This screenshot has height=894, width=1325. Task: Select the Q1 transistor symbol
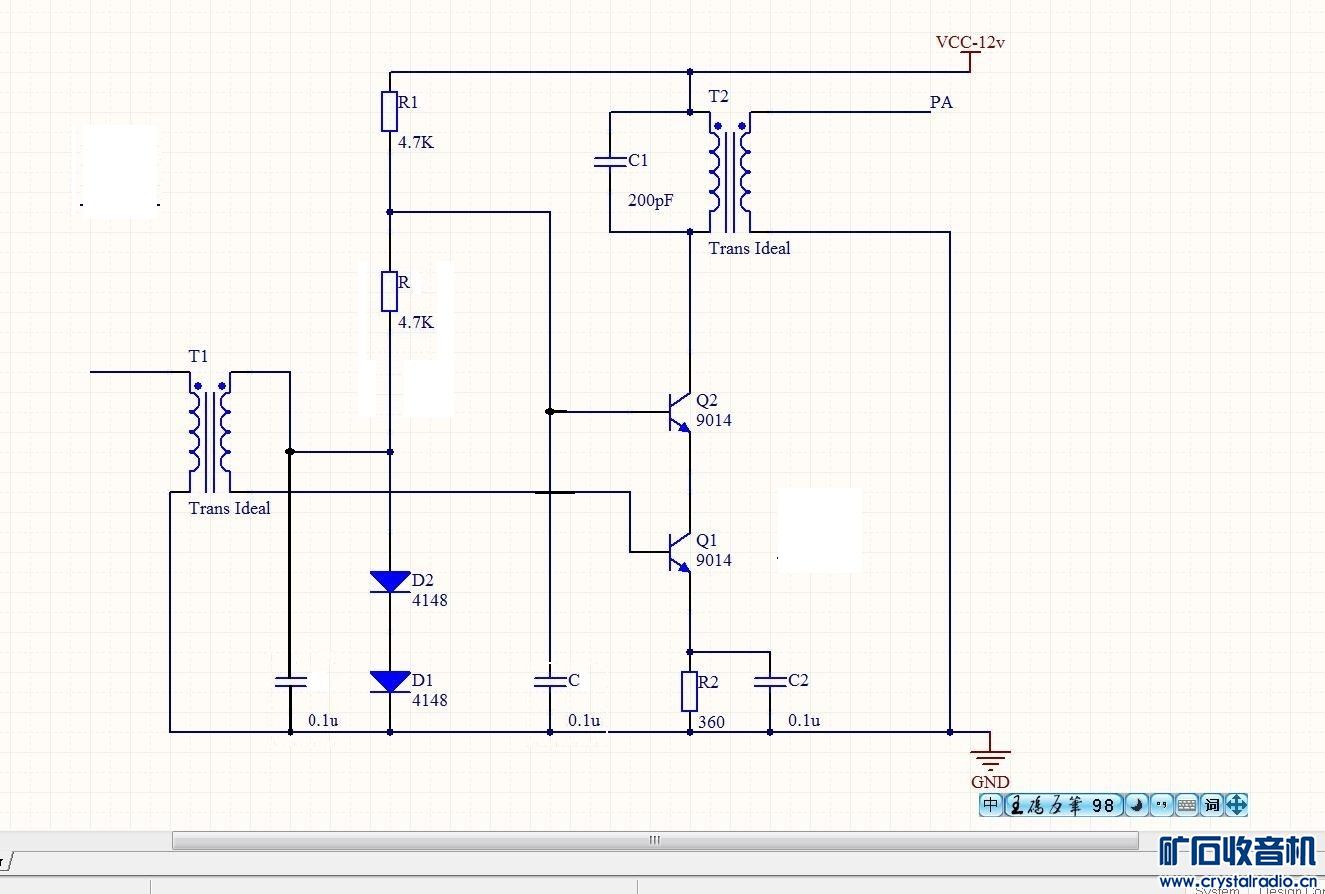679,551
